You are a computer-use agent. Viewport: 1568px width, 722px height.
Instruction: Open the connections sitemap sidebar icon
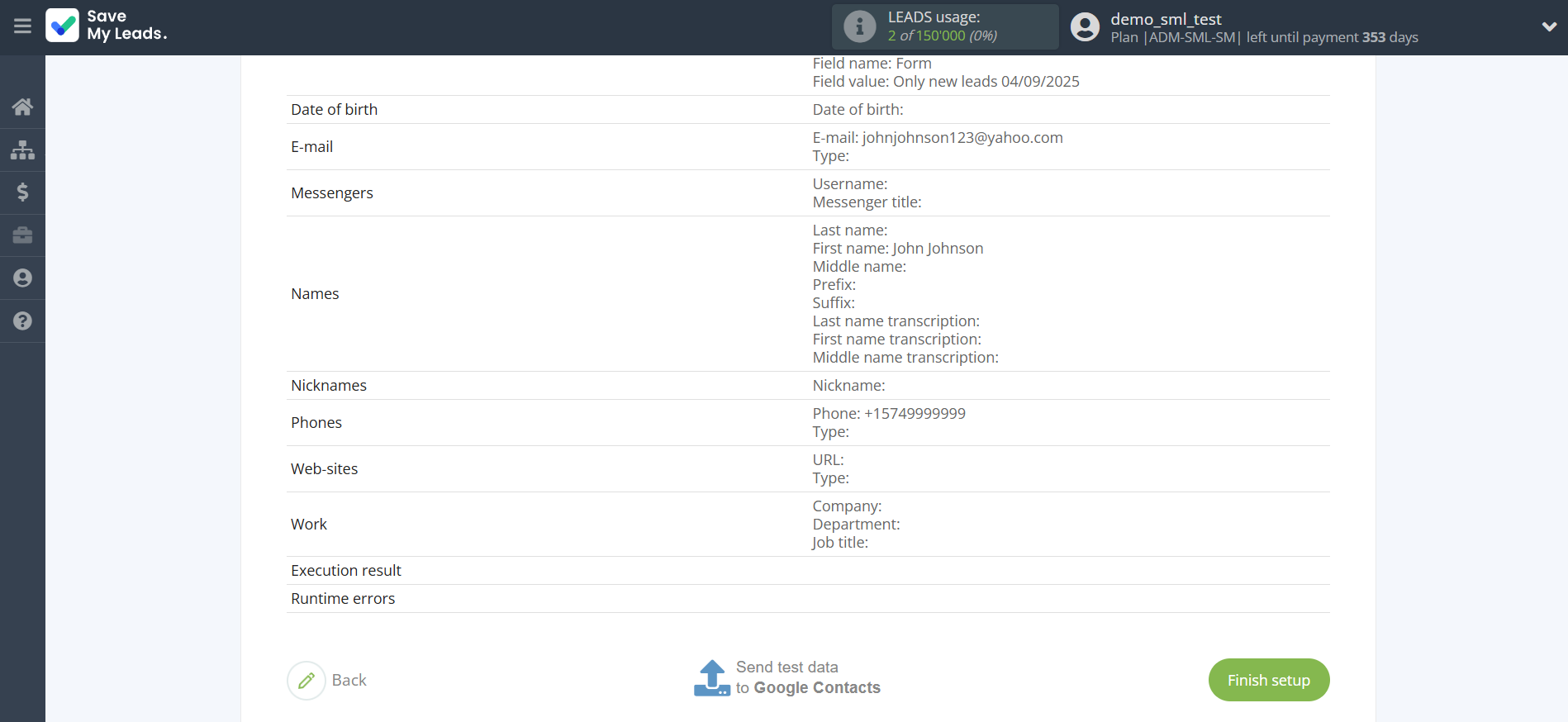coord(22,150)
